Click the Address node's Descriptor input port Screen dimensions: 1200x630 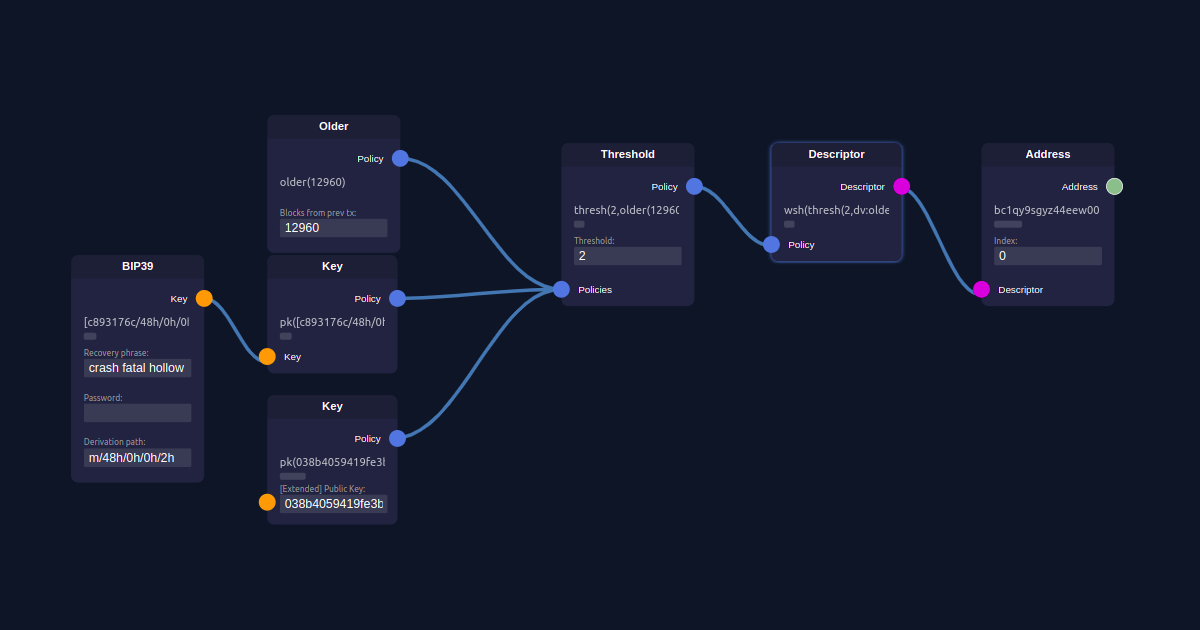coord(981,289)
